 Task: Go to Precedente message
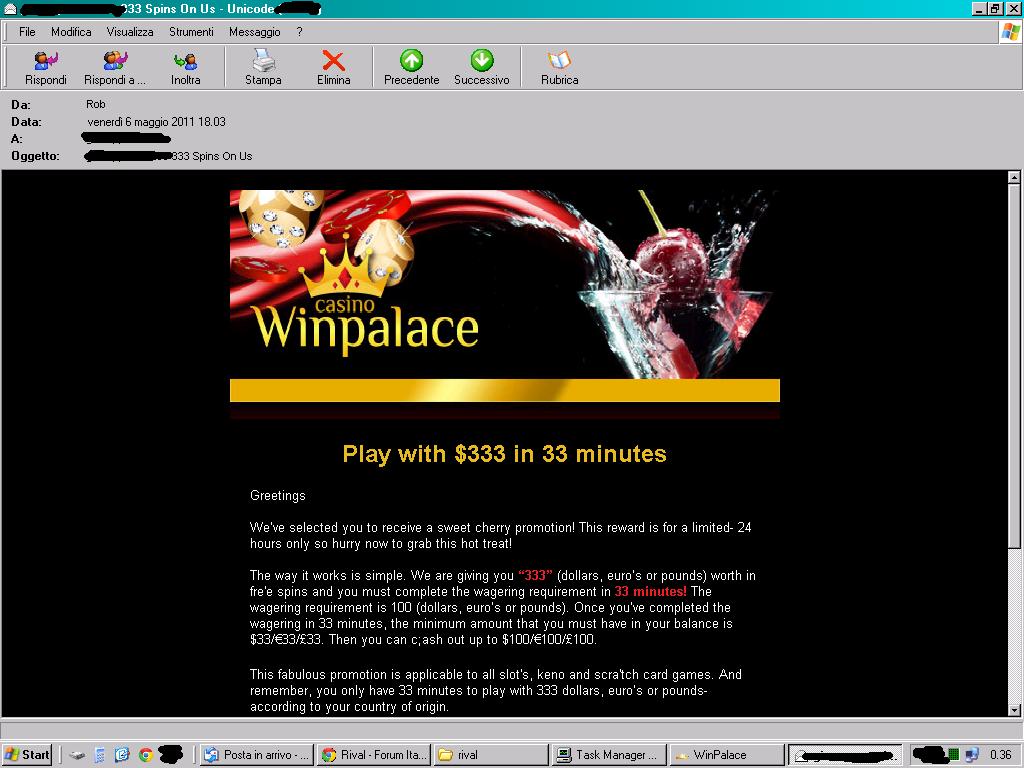tap(411, 68)
